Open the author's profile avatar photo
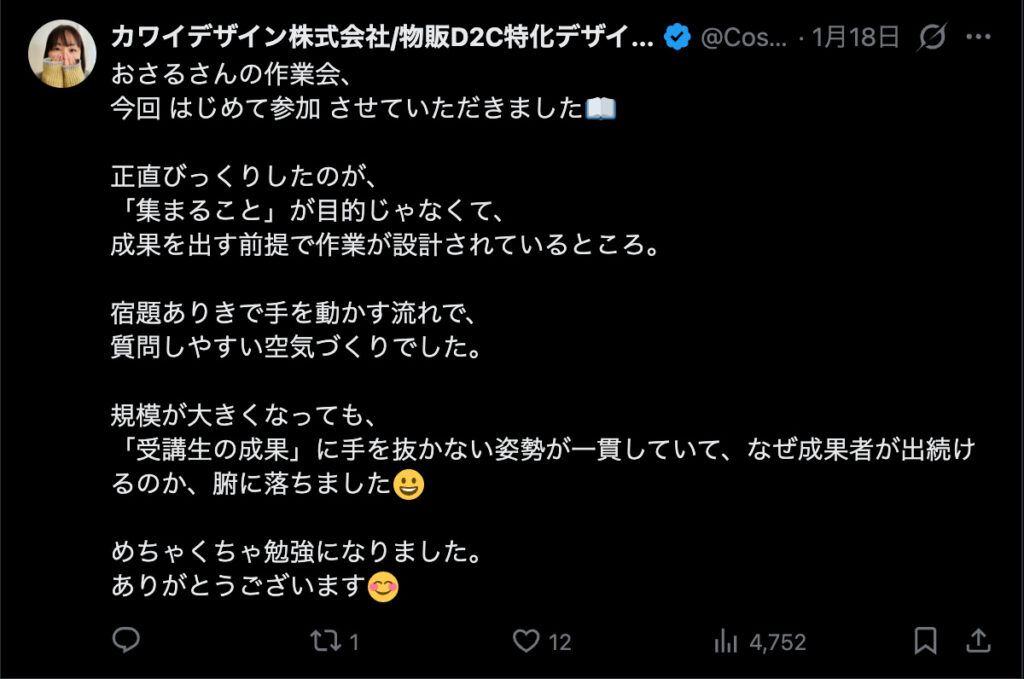Image resolution: width=1024 pixels, height=679 pixels. pyautogui.click(x=62, y=54)
